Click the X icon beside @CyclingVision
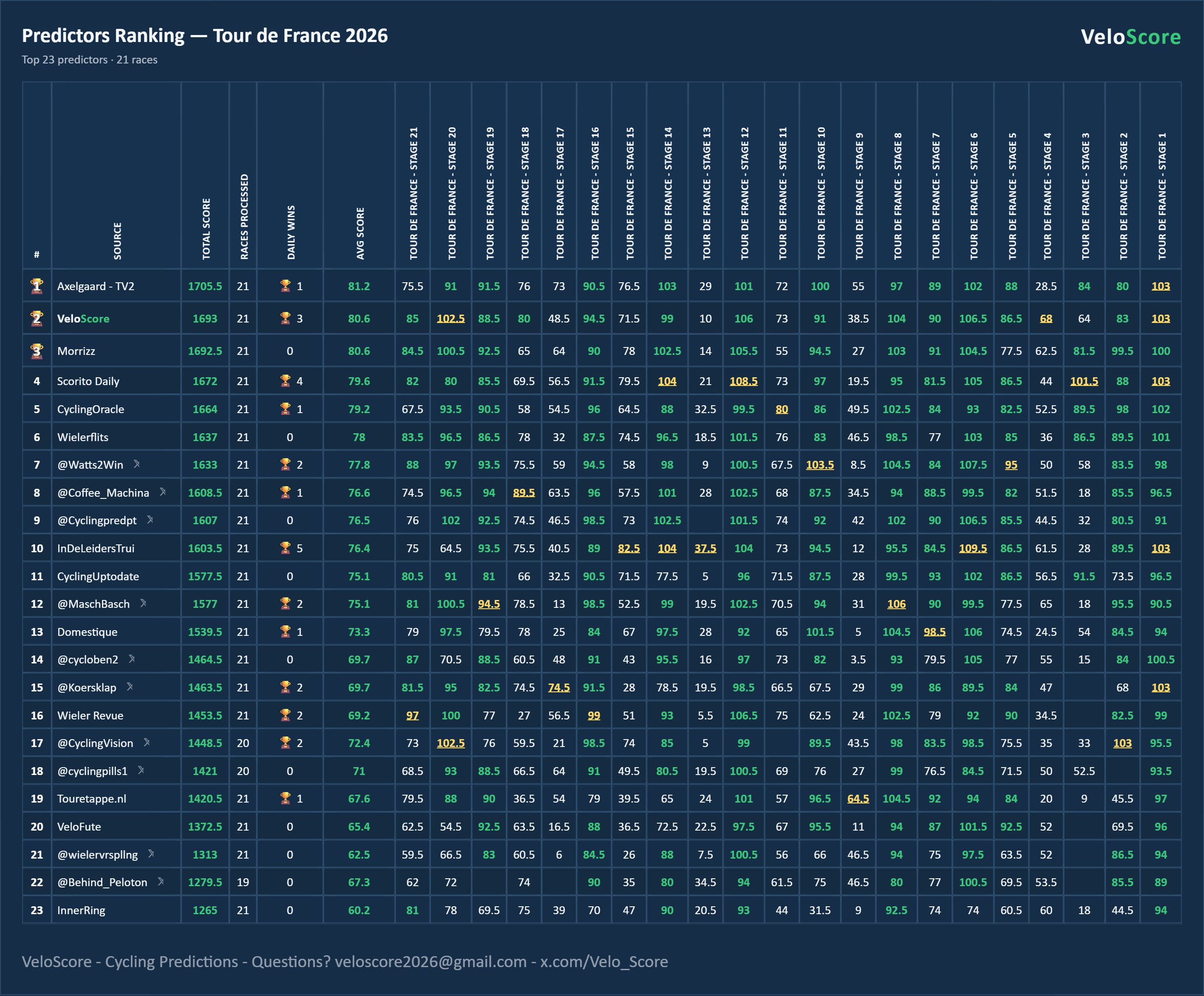Viewport: 1204px width, 996px height. 147,742
